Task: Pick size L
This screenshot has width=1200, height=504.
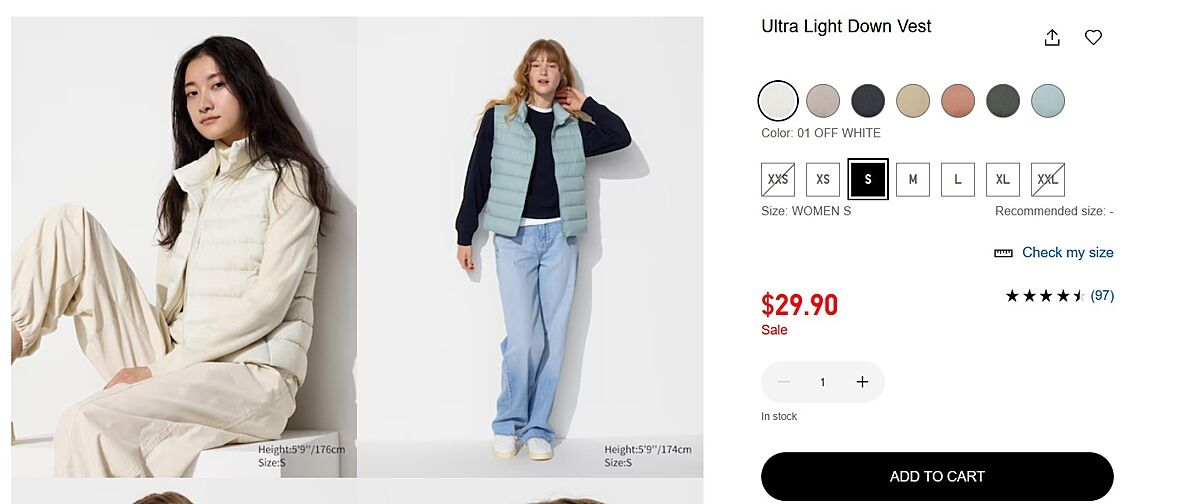Action: [958, 180]
